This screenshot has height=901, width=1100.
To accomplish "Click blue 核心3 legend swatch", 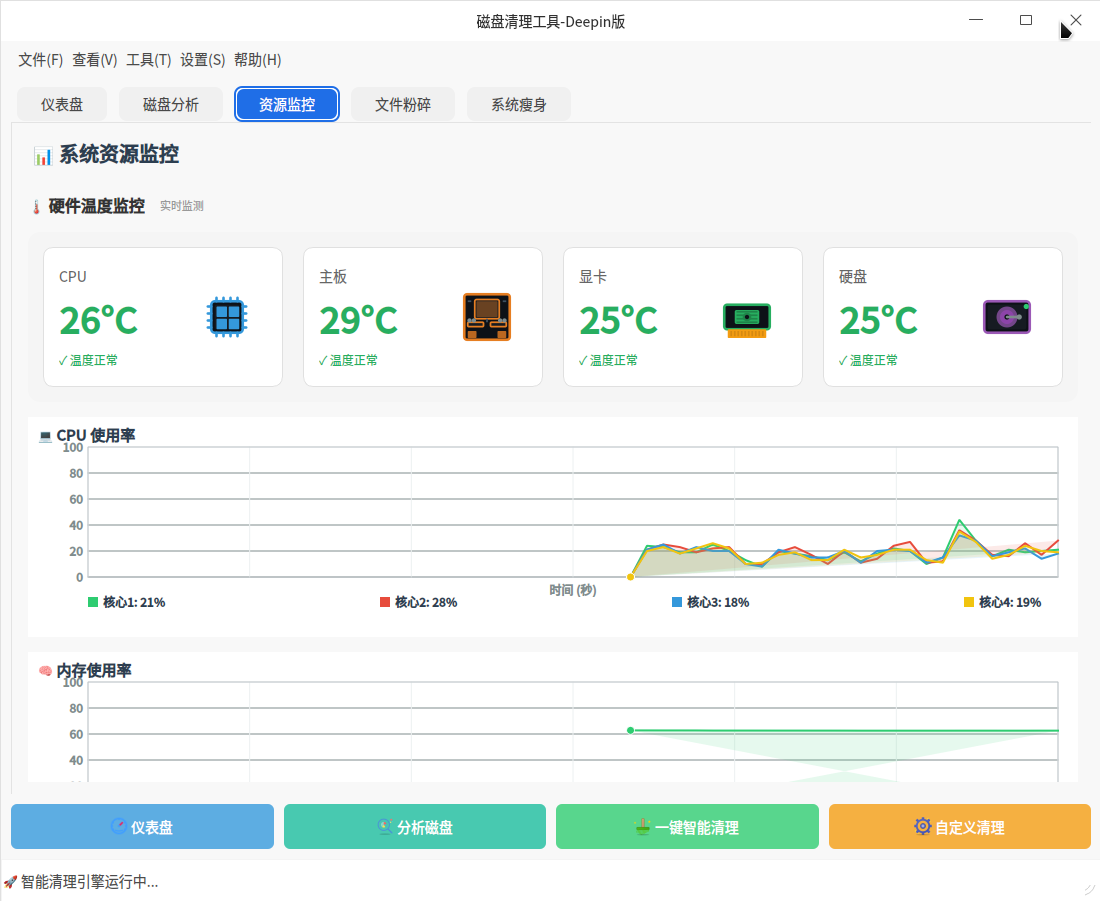I will 677,602.
